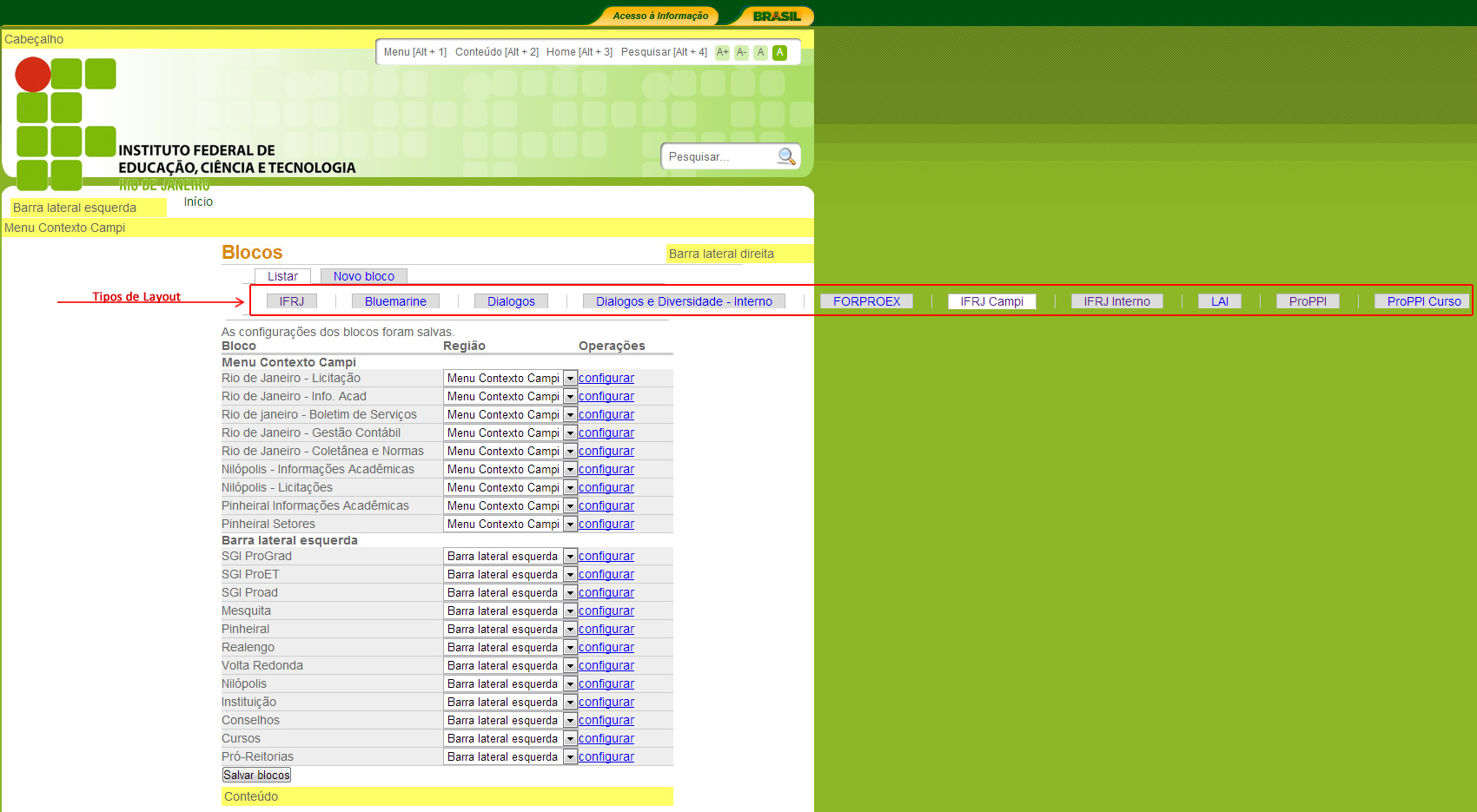
Task: Open region dropdown for SGI ProGrad block
Action: pos(570,557)
